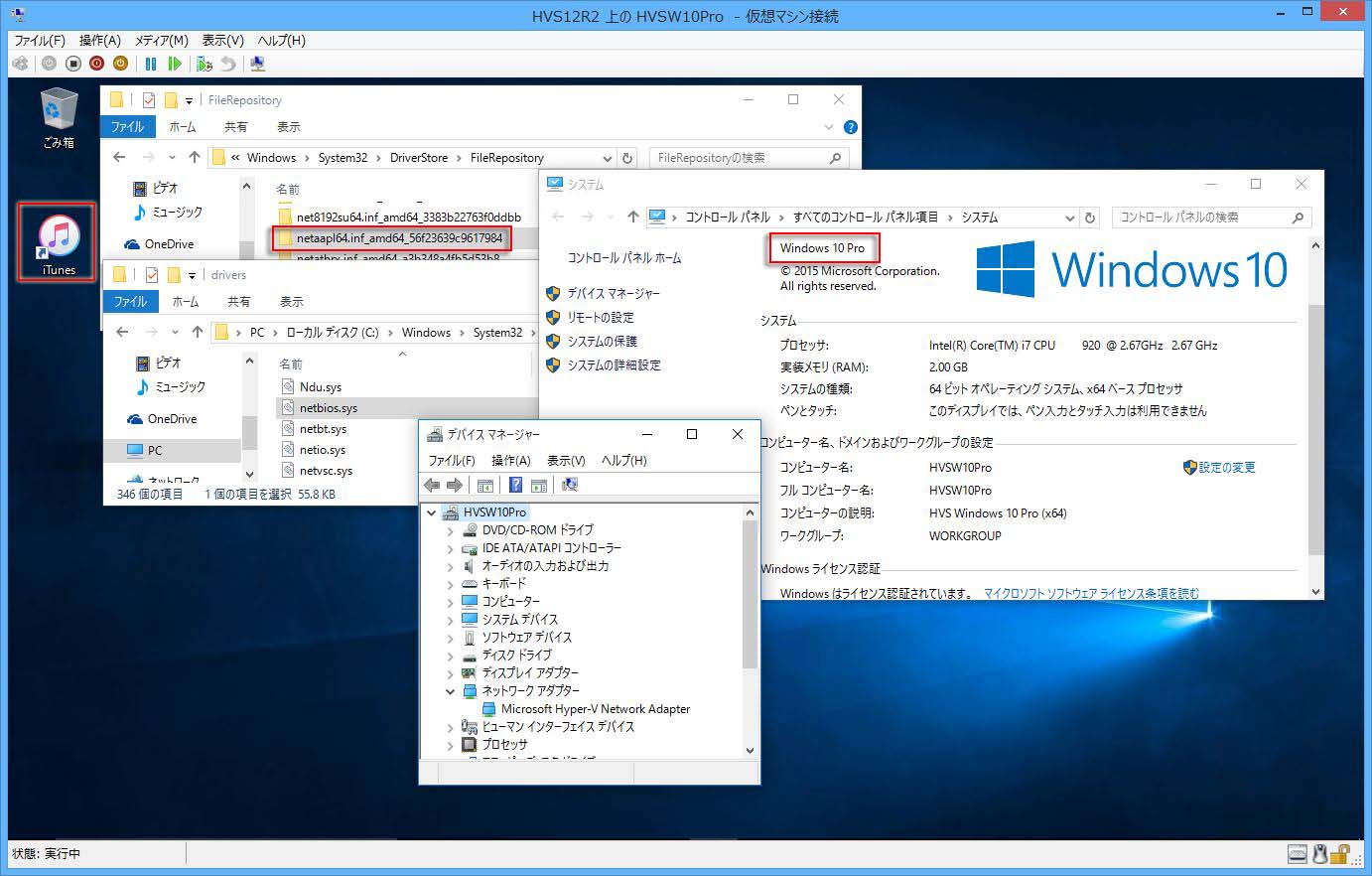Screen dimensions: 1372x876
Task: Expand the ribbon in FileRepository window
Action: click(829, 127)
